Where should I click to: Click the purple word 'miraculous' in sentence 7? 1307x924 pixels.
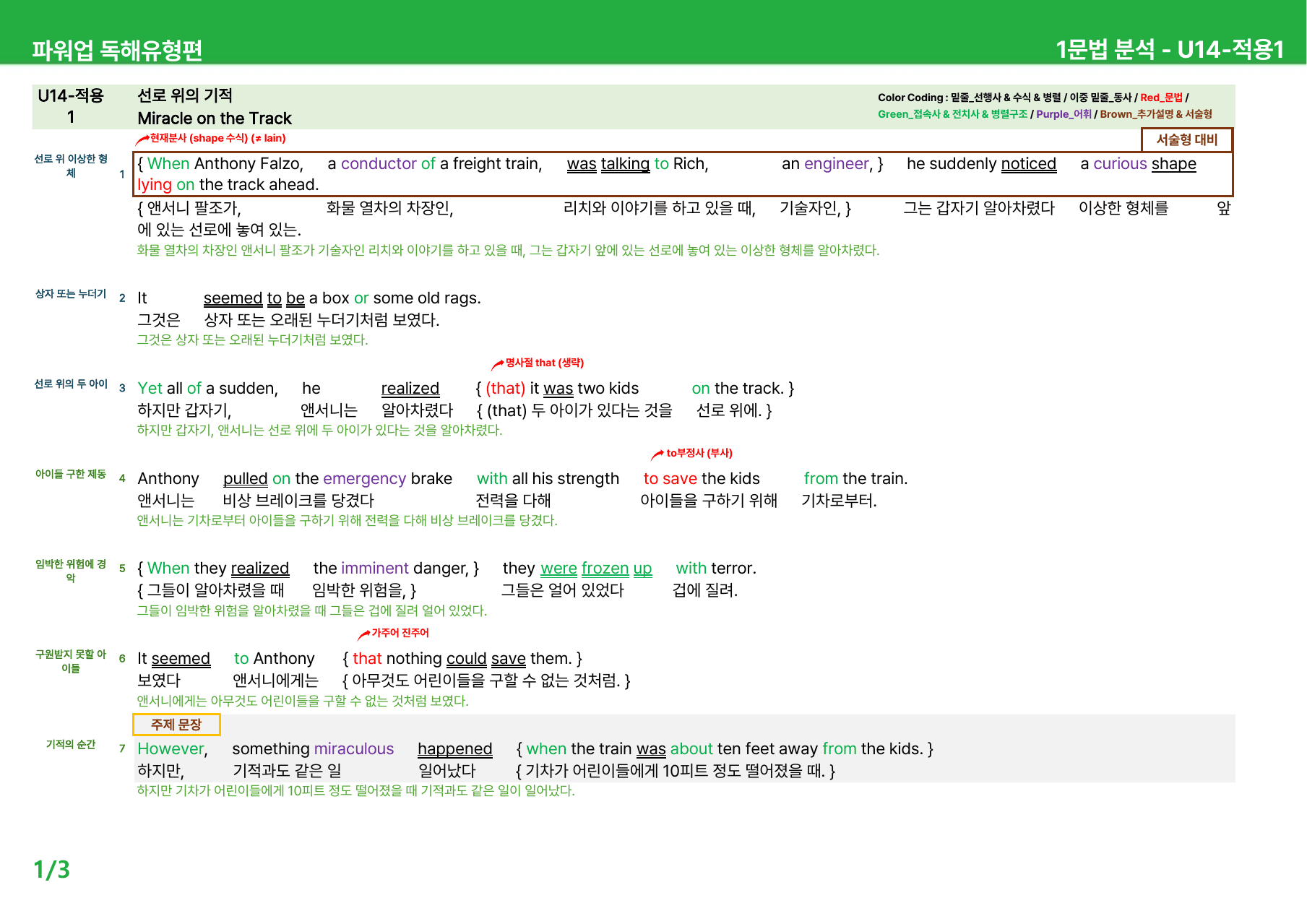pyautogui.click(x=354, y=749)
